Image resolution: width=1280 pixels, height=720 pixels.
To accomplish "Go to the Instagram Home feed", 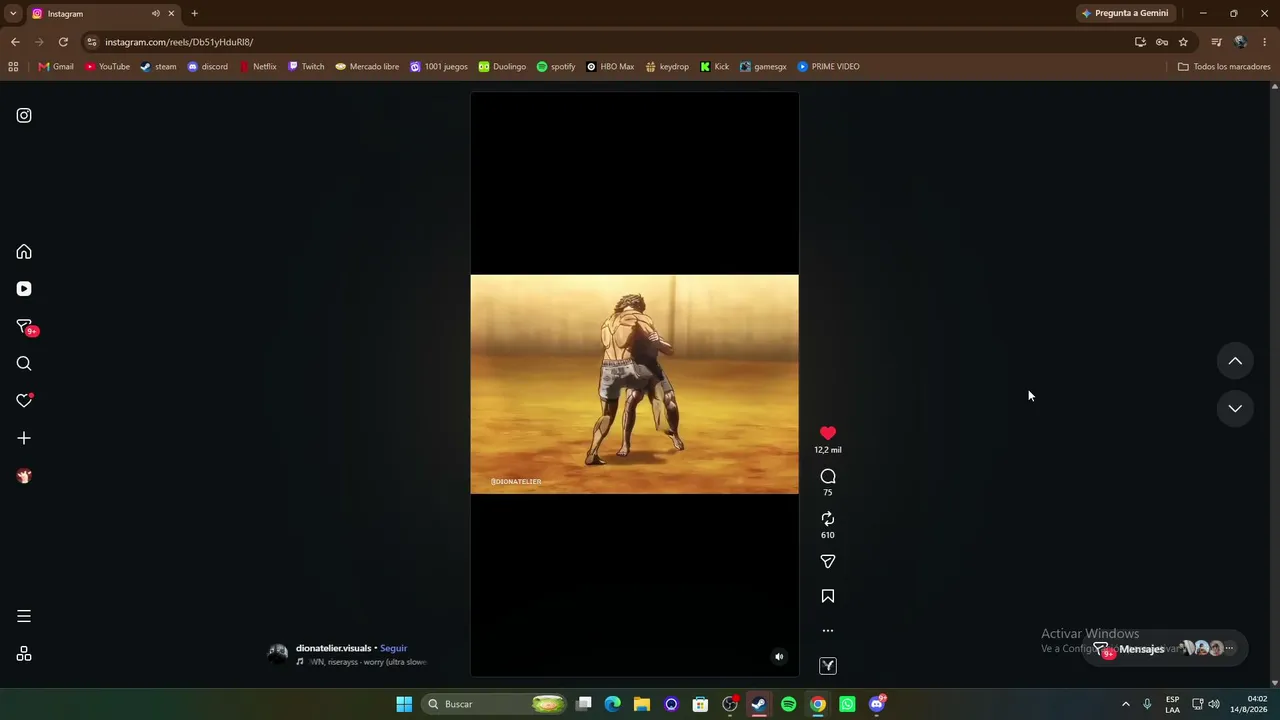I will point(24,252).
